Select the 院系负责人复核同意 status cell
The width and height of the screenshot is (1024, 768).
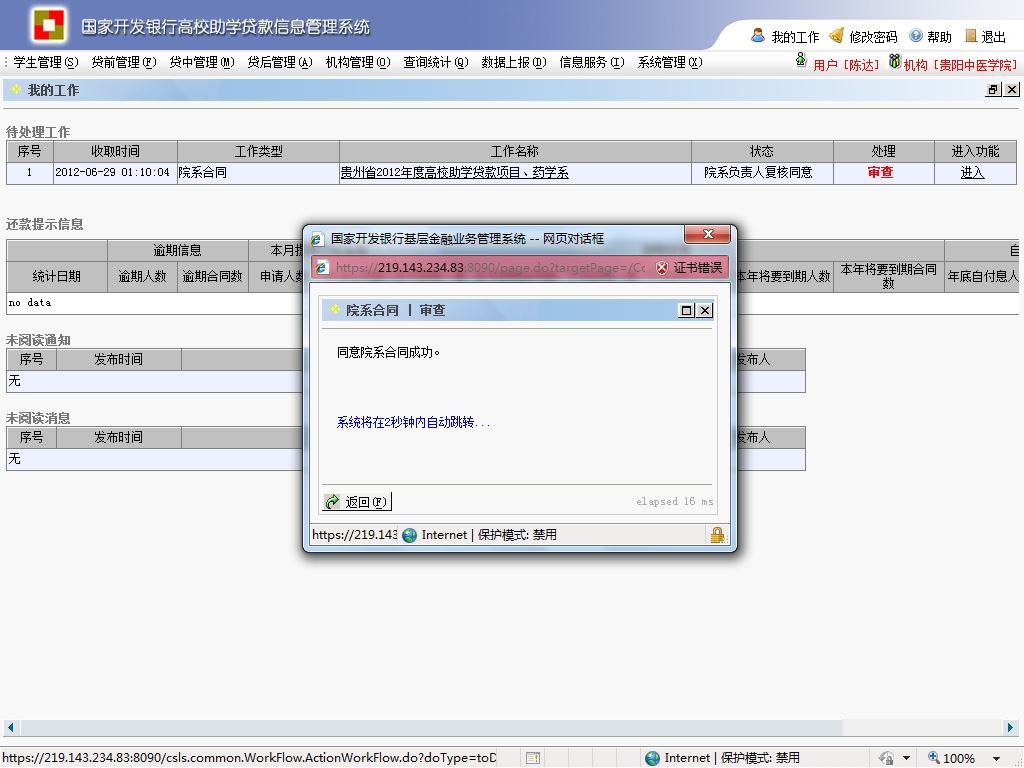coord(762,172)
